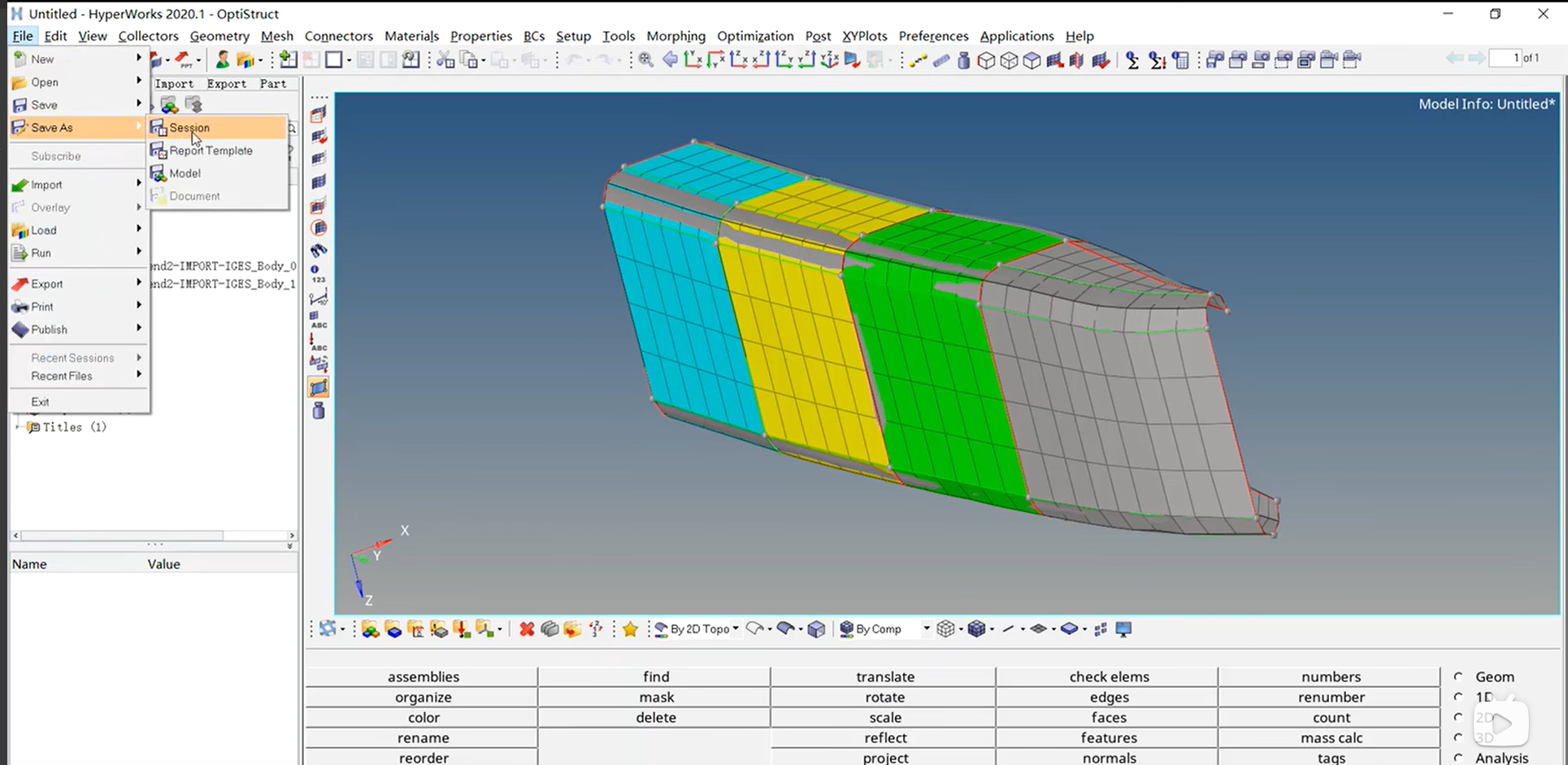Click the calculator icon in the toolbar
1568x765 pixels.
pyautogui.click(x=1181, y=59)
